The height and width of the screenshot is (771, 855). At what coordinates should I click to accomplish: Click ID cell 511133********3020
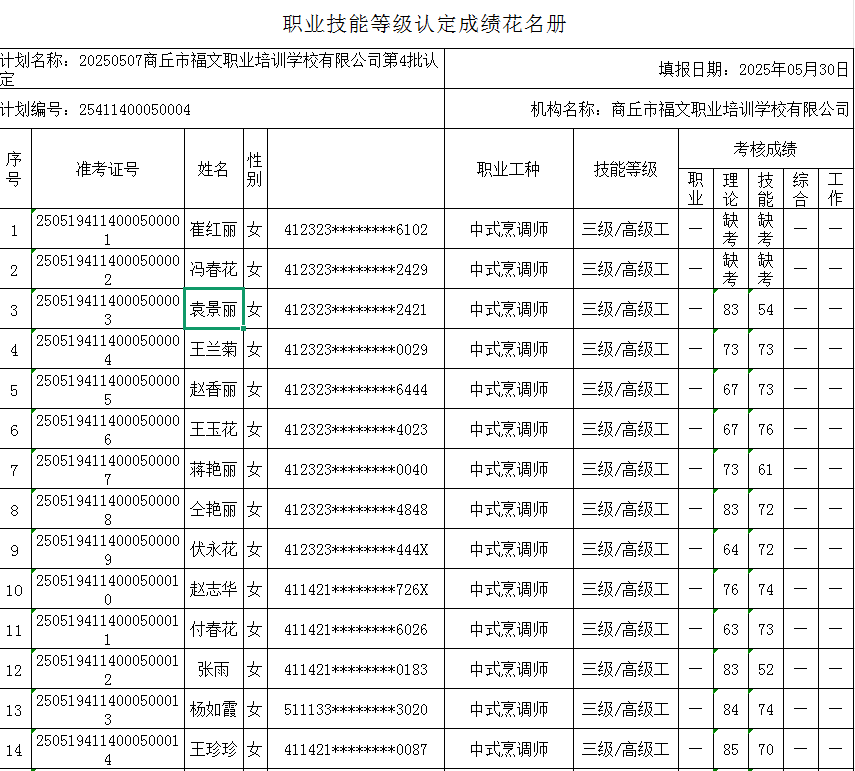[356, 709]
